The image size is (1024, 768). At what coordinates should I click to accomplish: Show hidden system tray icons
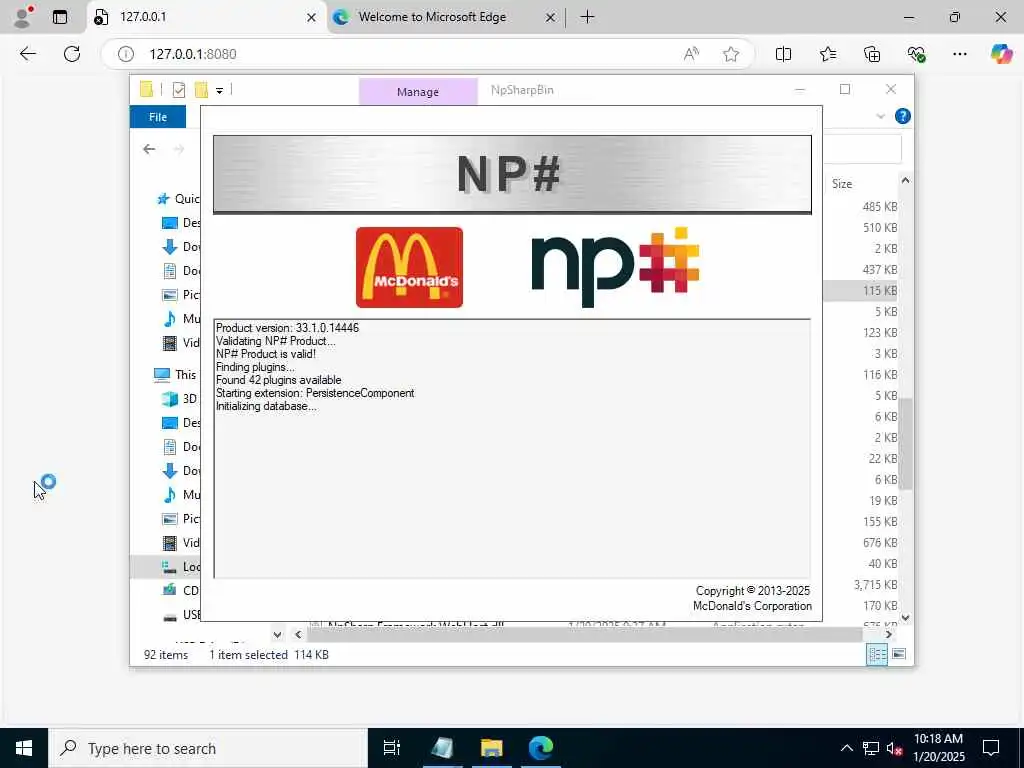tap(846, 748)
